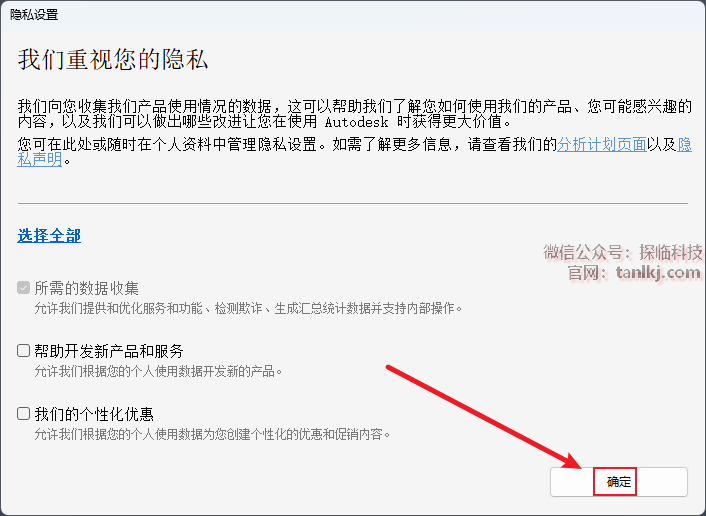The image size is (706, 516).
Task: Click description about 开发新的产品
Action: pyautogui.click(x=158, y=371)
